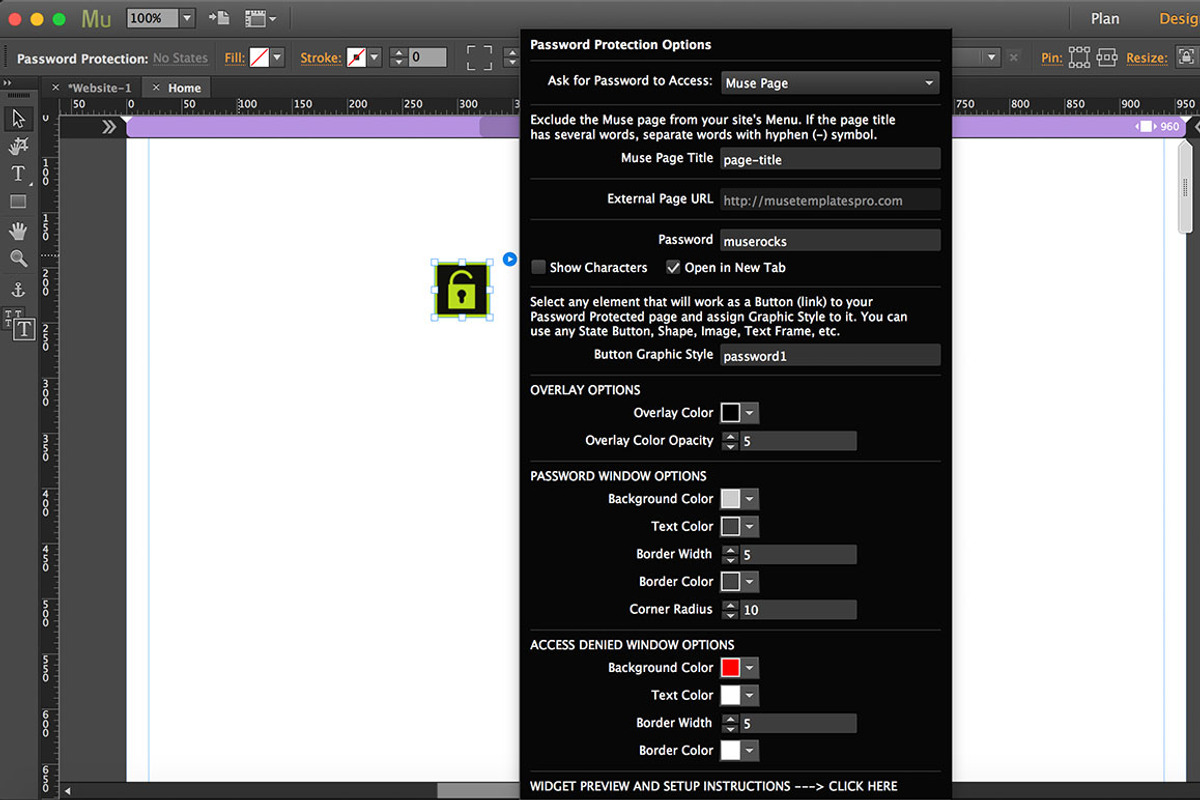Open the Overlay Color dropdown arrow

[750, 413]
